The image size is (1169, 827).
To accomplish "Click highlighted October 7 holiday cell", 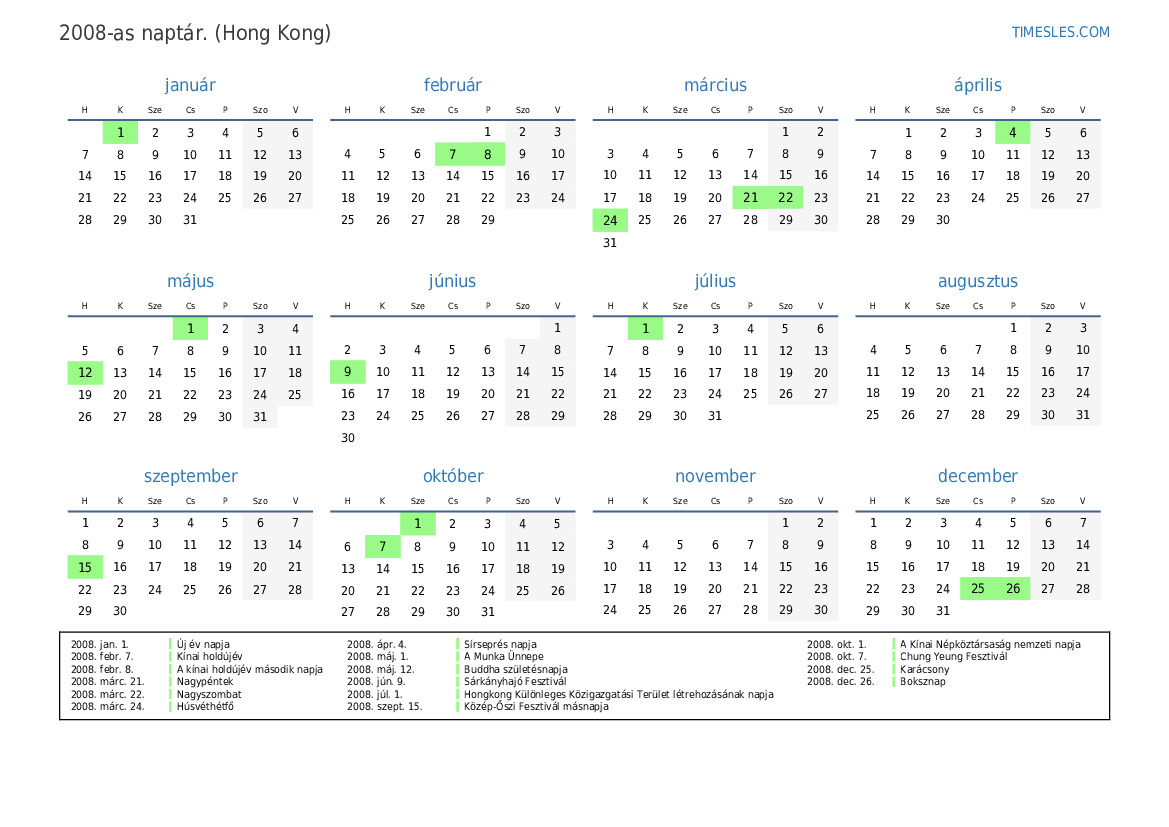I will pos(382,547).
